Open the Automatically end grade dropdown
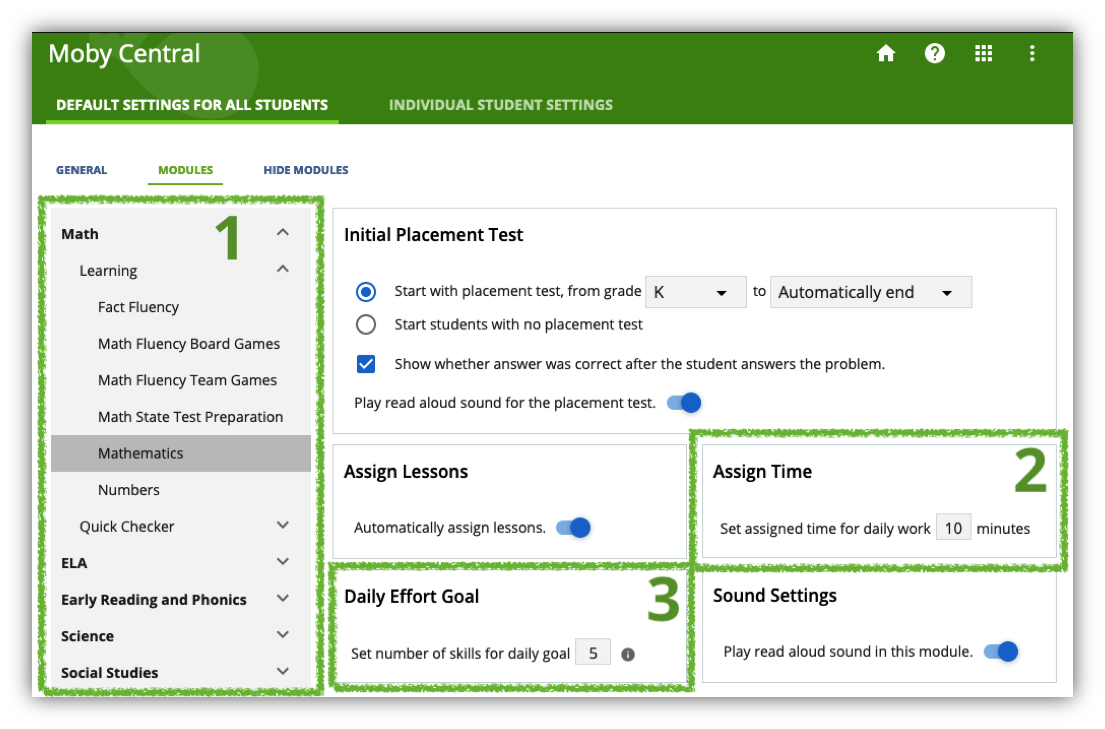The width and height of the screenshot is (1105, 729). 870,291
